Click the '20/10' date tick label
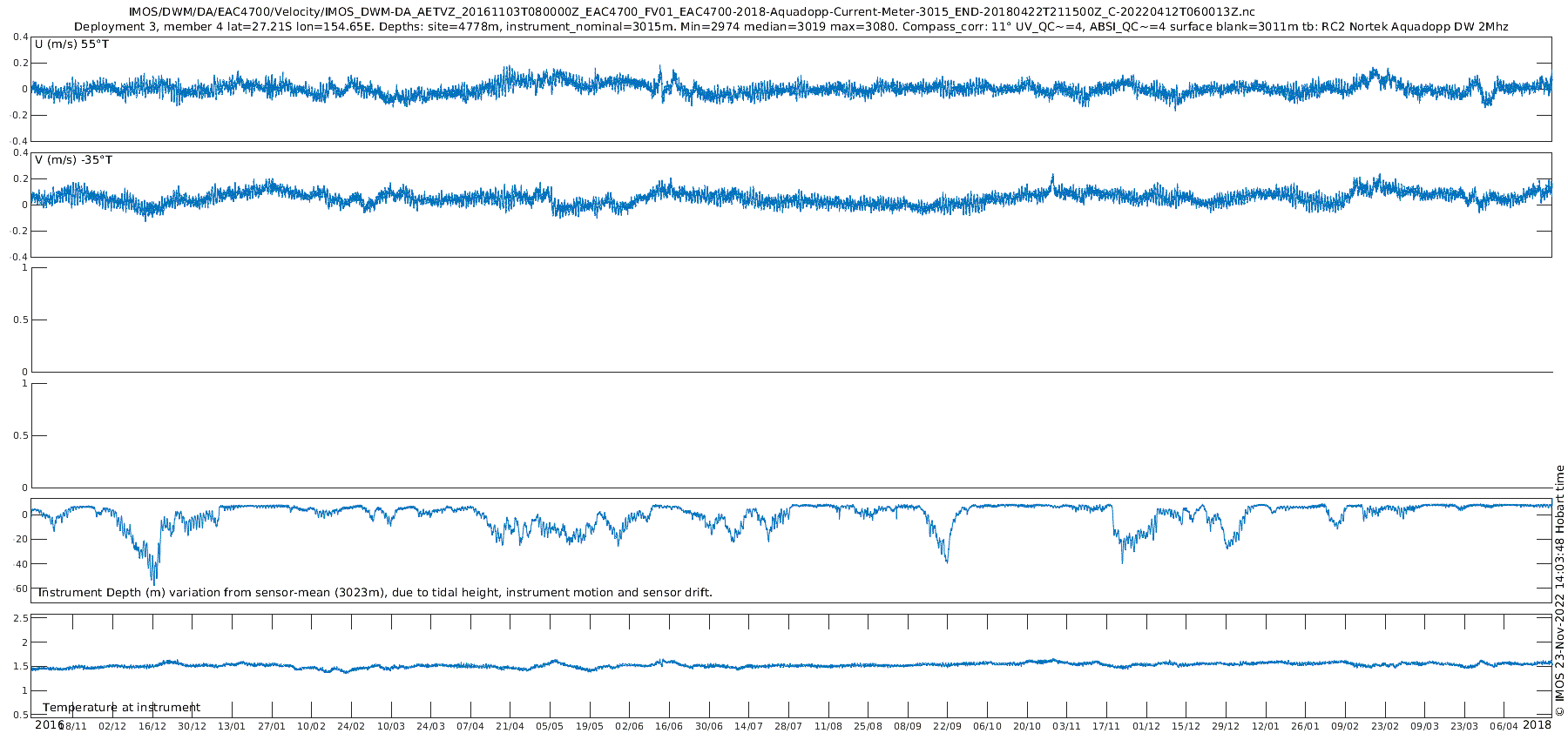This screenshot has width=1568, height=740. tap(1027, 727)
